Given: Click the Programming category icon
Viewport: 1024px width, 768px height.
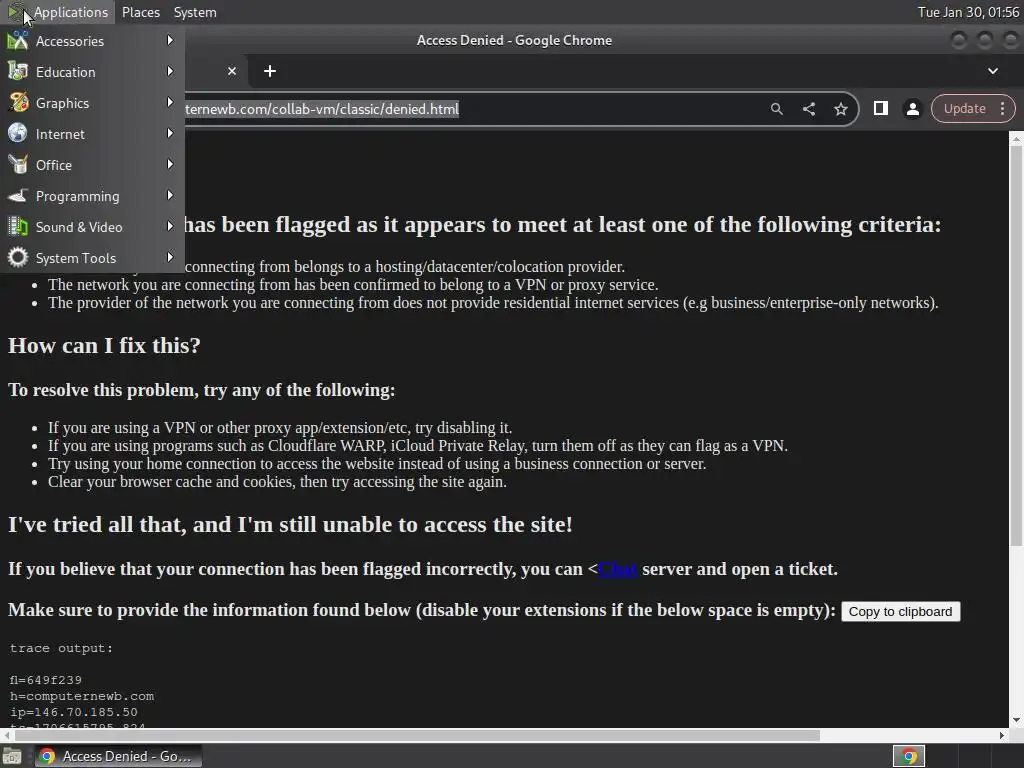Looking at the screenshot, I should pyautogui.click(x=18, y=195).
